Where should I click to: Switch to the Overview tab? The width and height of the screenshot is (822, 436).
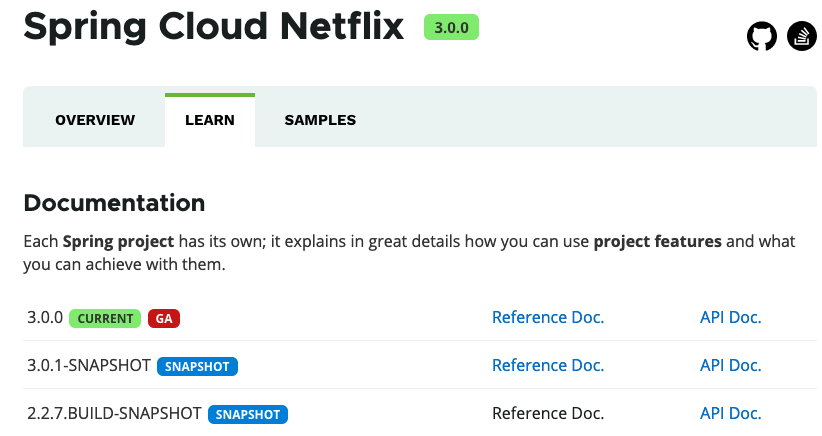tap(95, 120)
